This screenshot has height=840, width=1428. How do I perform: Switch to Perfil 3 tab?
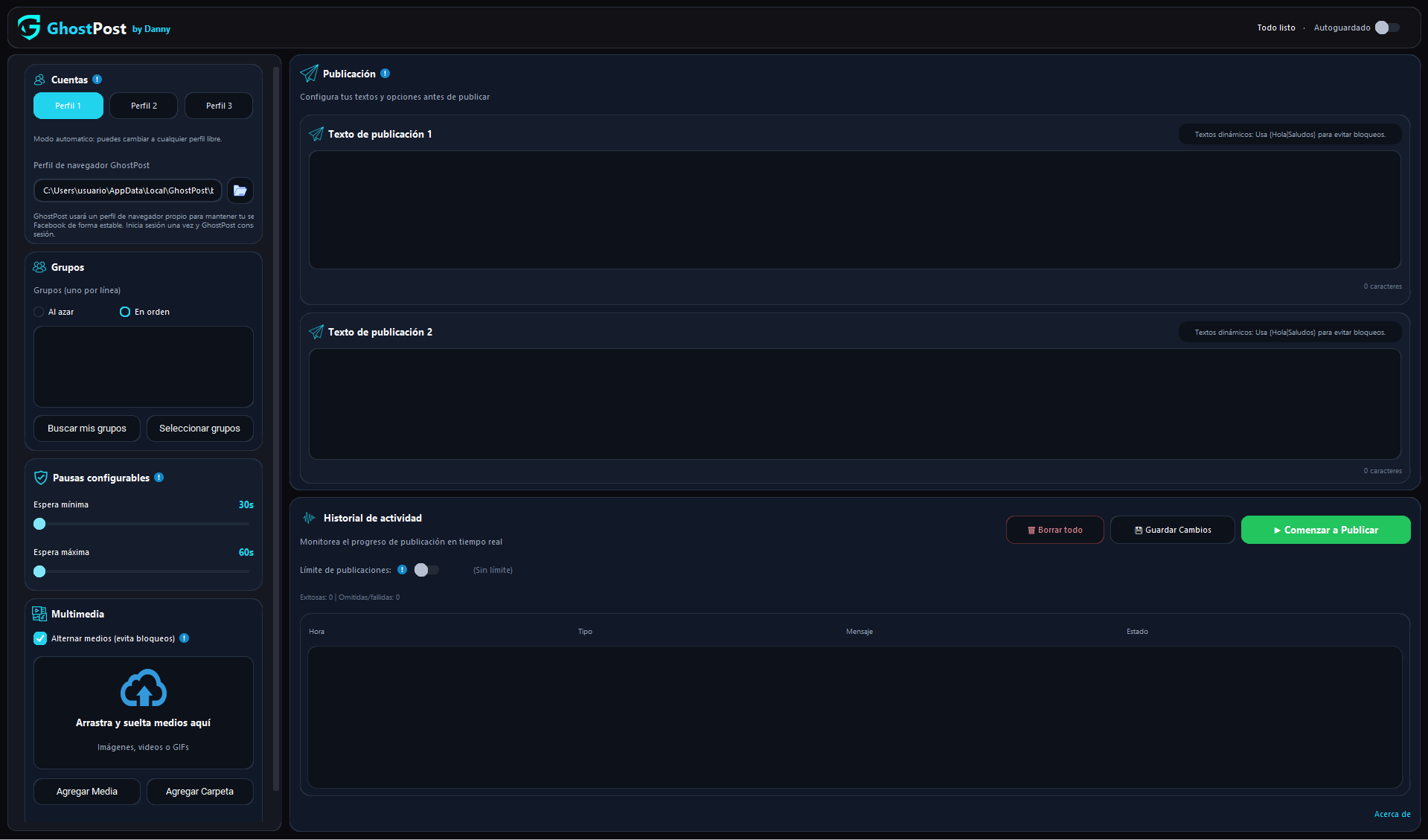[x=219, y=106]
